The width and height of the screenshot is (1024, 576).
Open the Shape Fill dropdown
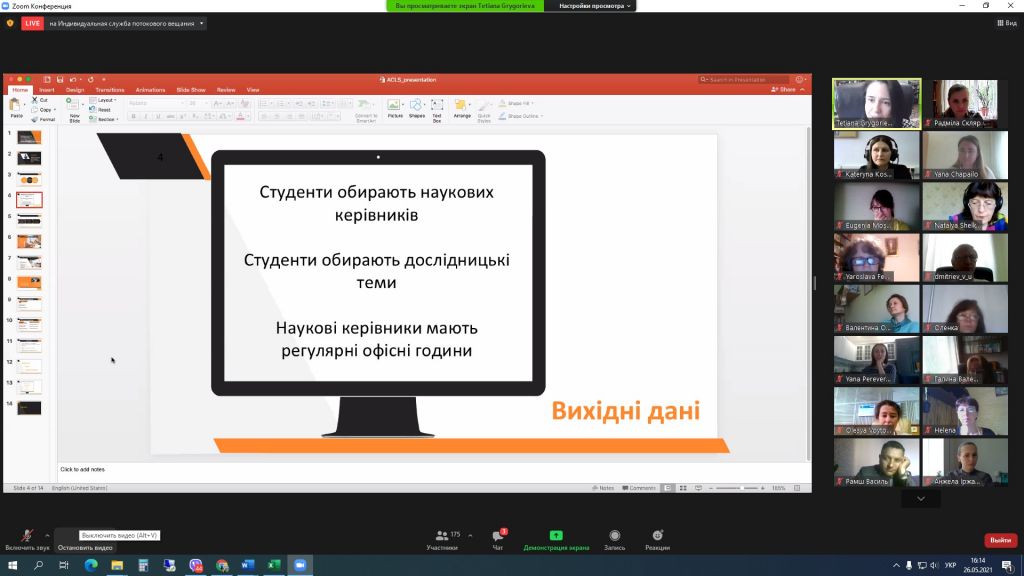[516, 103]
